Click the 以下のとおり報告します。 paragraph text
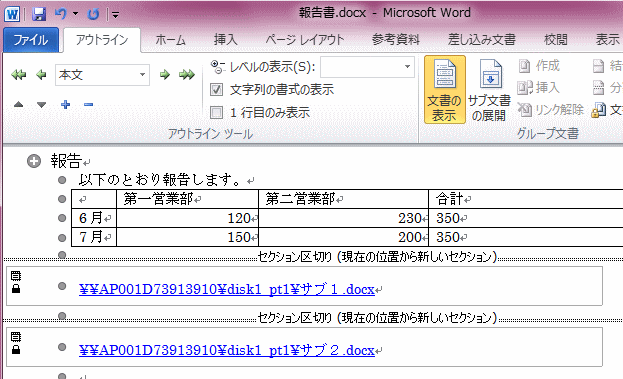The image size is (623, 379). click(x=160, y=180)
